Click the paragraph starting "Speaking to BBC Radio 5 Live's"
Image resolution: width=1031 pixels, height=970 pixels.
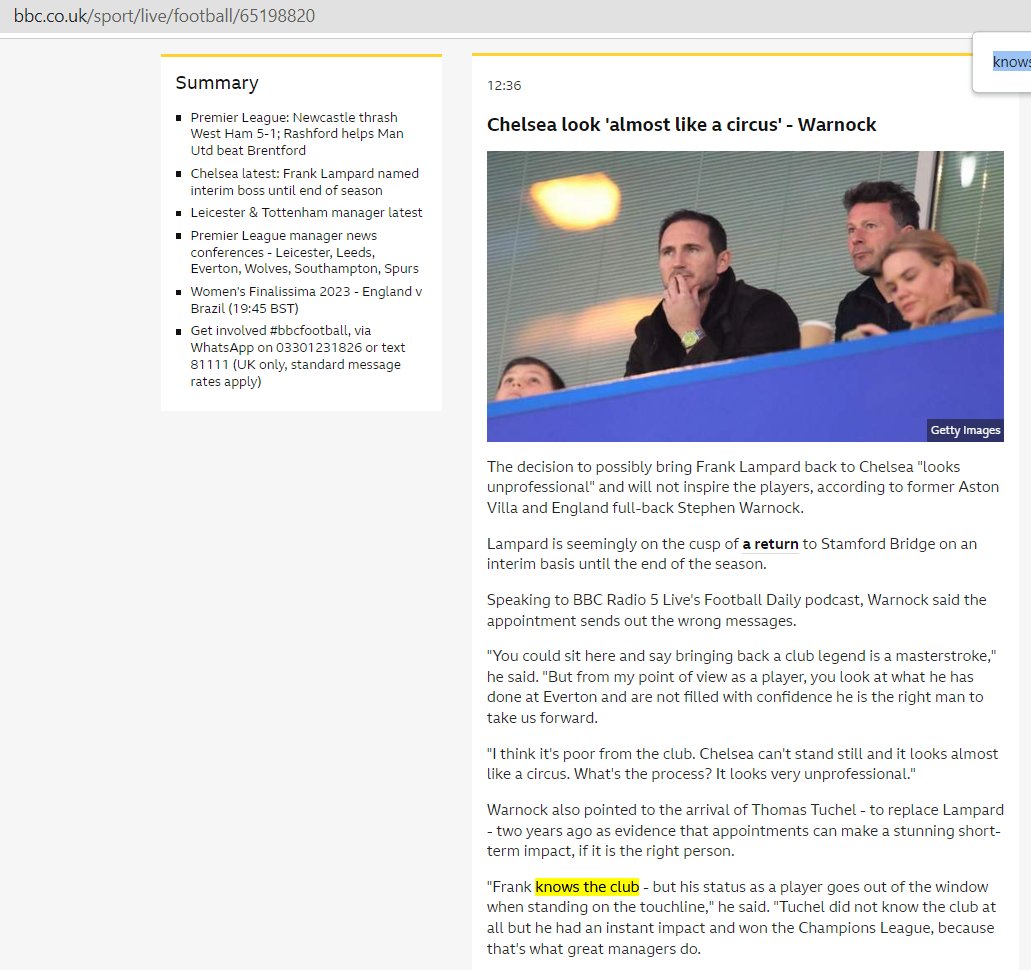click(736, 610)
